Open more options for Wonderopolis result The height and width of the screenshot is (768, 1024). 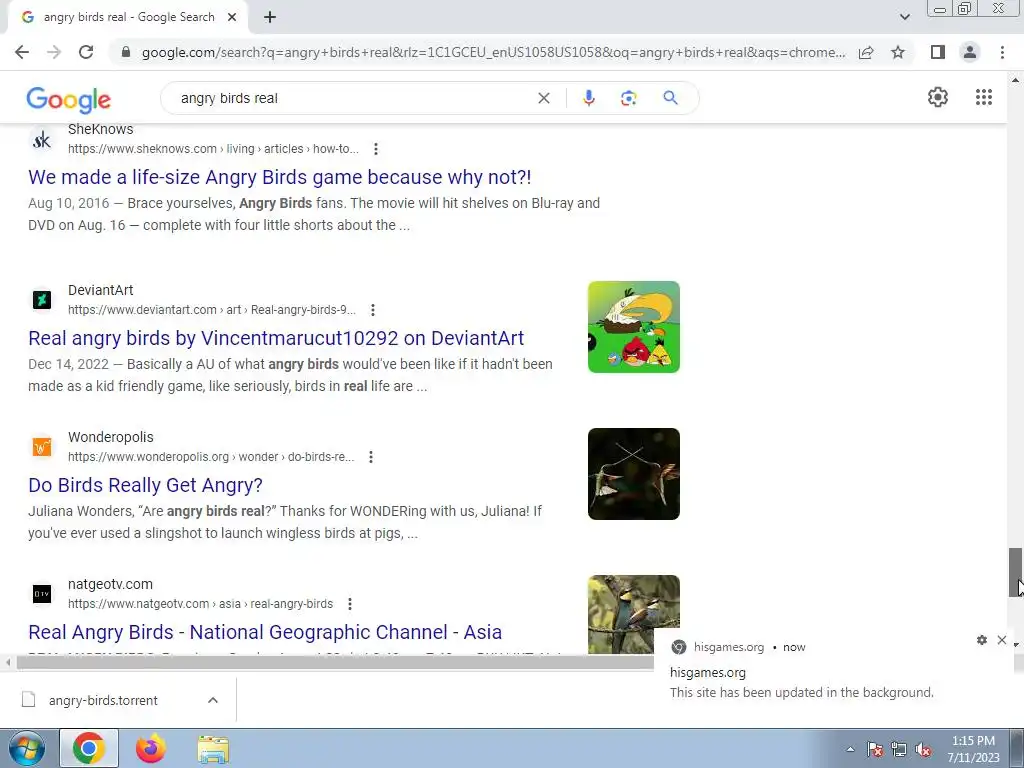tap(370, 456)
